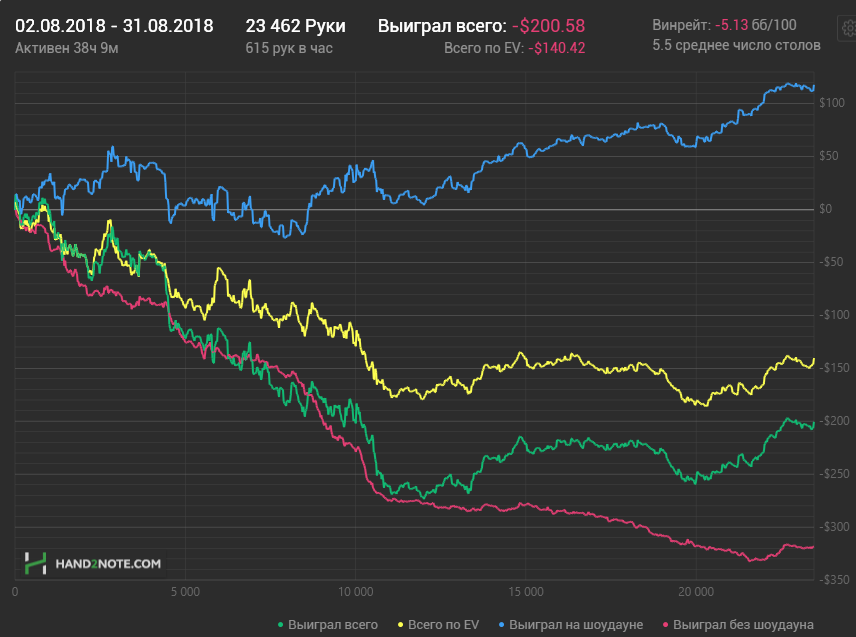Click the 0 x-axis origin label
Screen dimensions: 856x637
click(x=15, y=592)
